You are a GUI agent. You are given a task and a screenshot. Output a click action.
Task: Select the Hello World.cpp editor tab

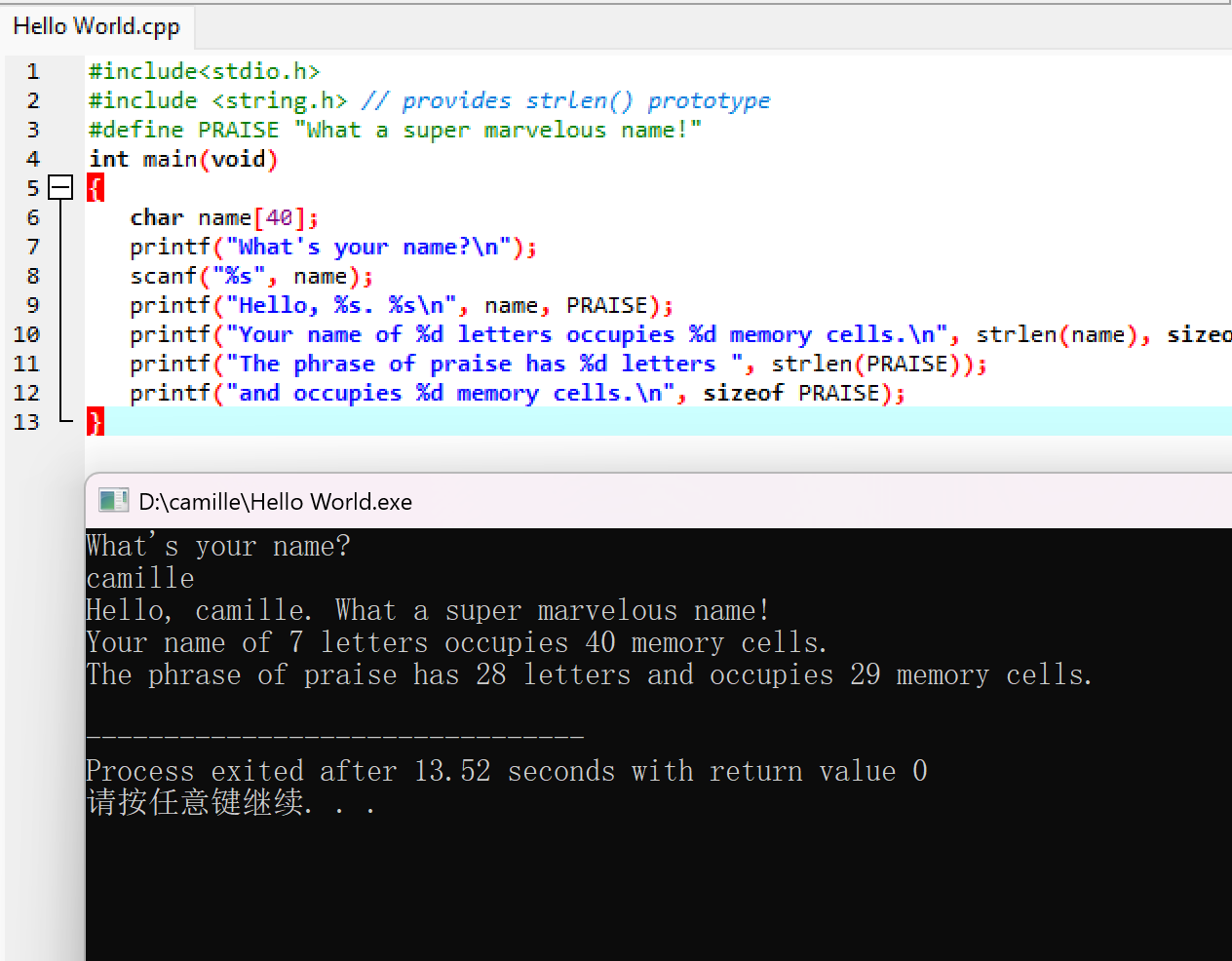pyautogui.click(x=96, y=26)
